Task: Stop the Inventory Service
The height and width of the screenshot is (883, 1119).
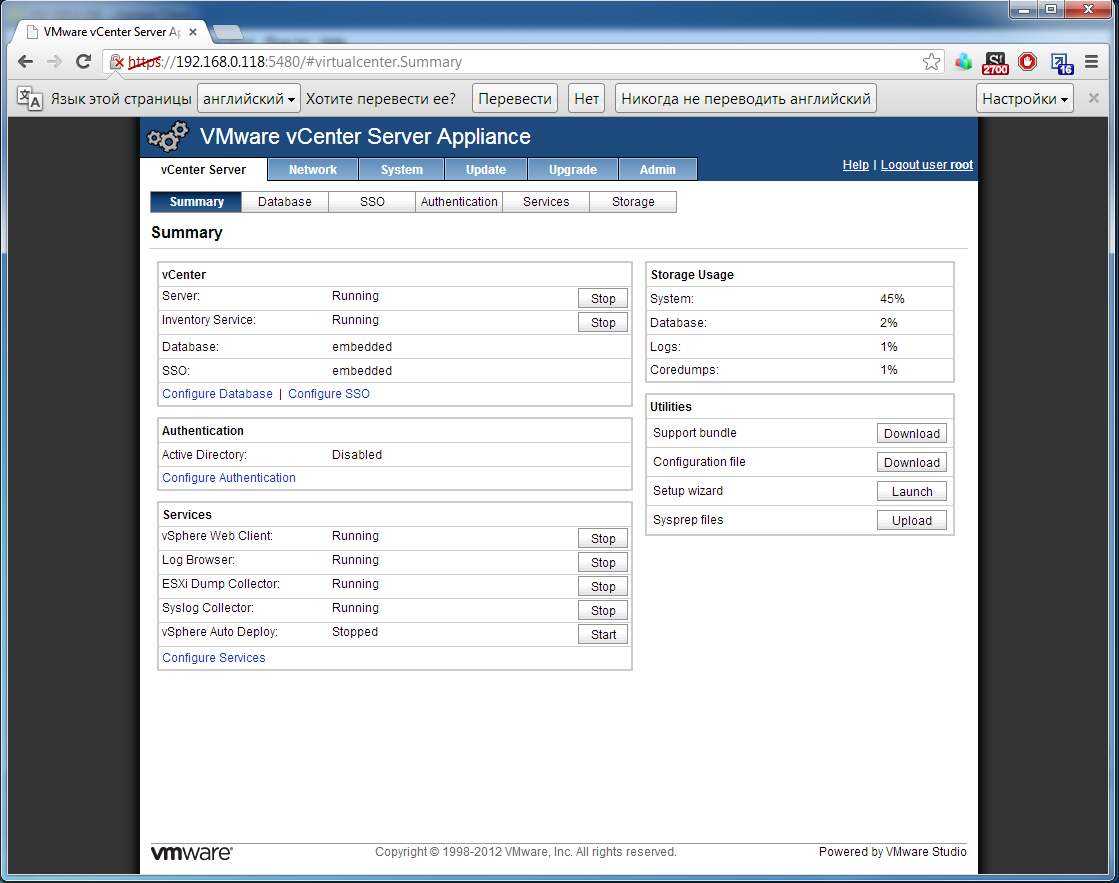Action: pyautogui.click(x=603, y=323)
